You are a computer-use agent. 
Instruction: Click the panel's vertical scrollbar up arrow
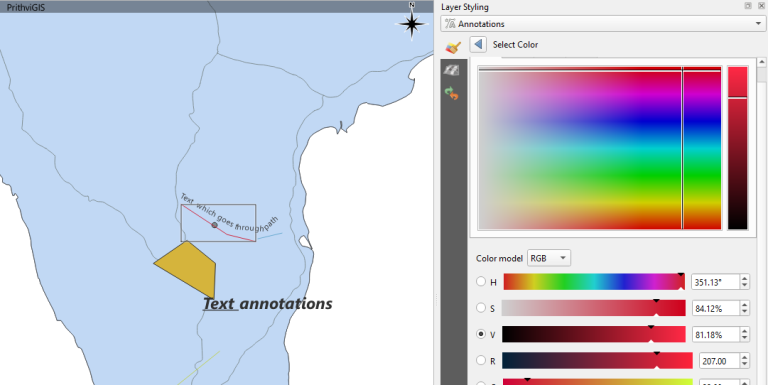pyautogui.click(x=761, y=62)
